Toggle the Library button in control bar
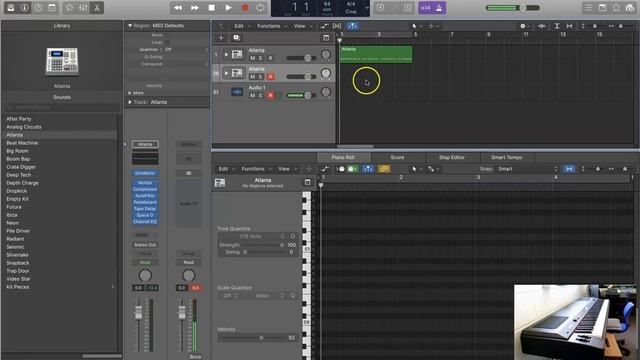The height and width of the screenshot is (360, 640). 11,8
